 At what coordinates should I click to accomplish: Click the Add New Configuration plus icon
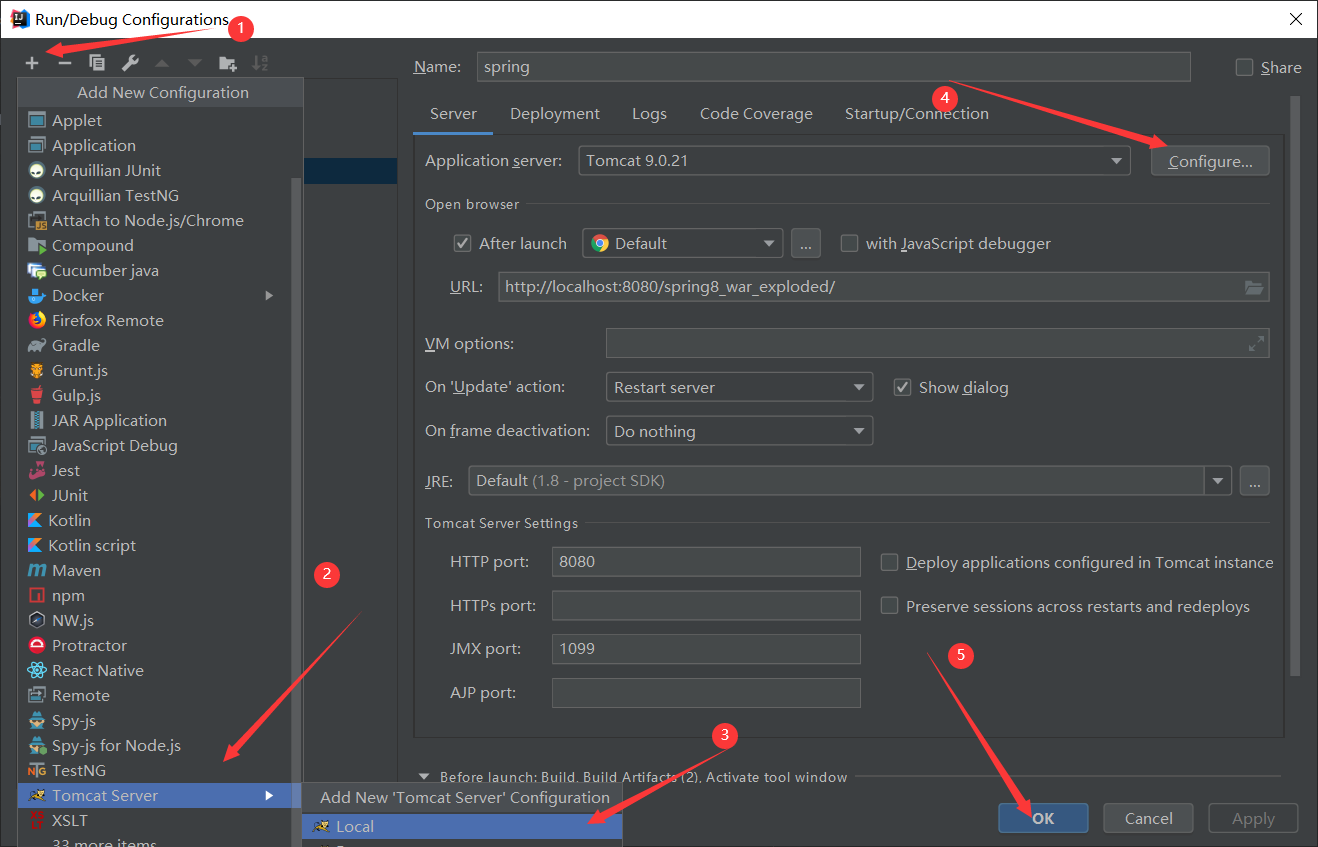click(x=32, y=63)
